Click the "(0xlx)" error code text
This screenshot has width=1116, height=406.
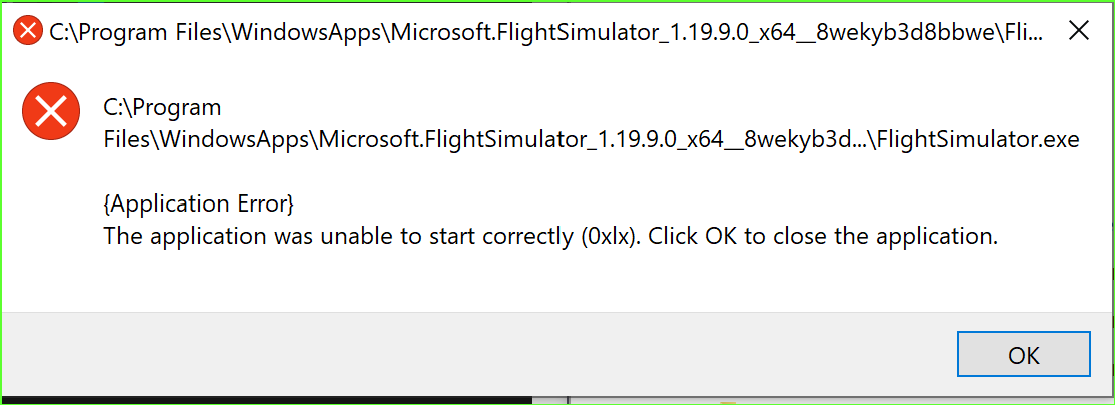(605, 237)
